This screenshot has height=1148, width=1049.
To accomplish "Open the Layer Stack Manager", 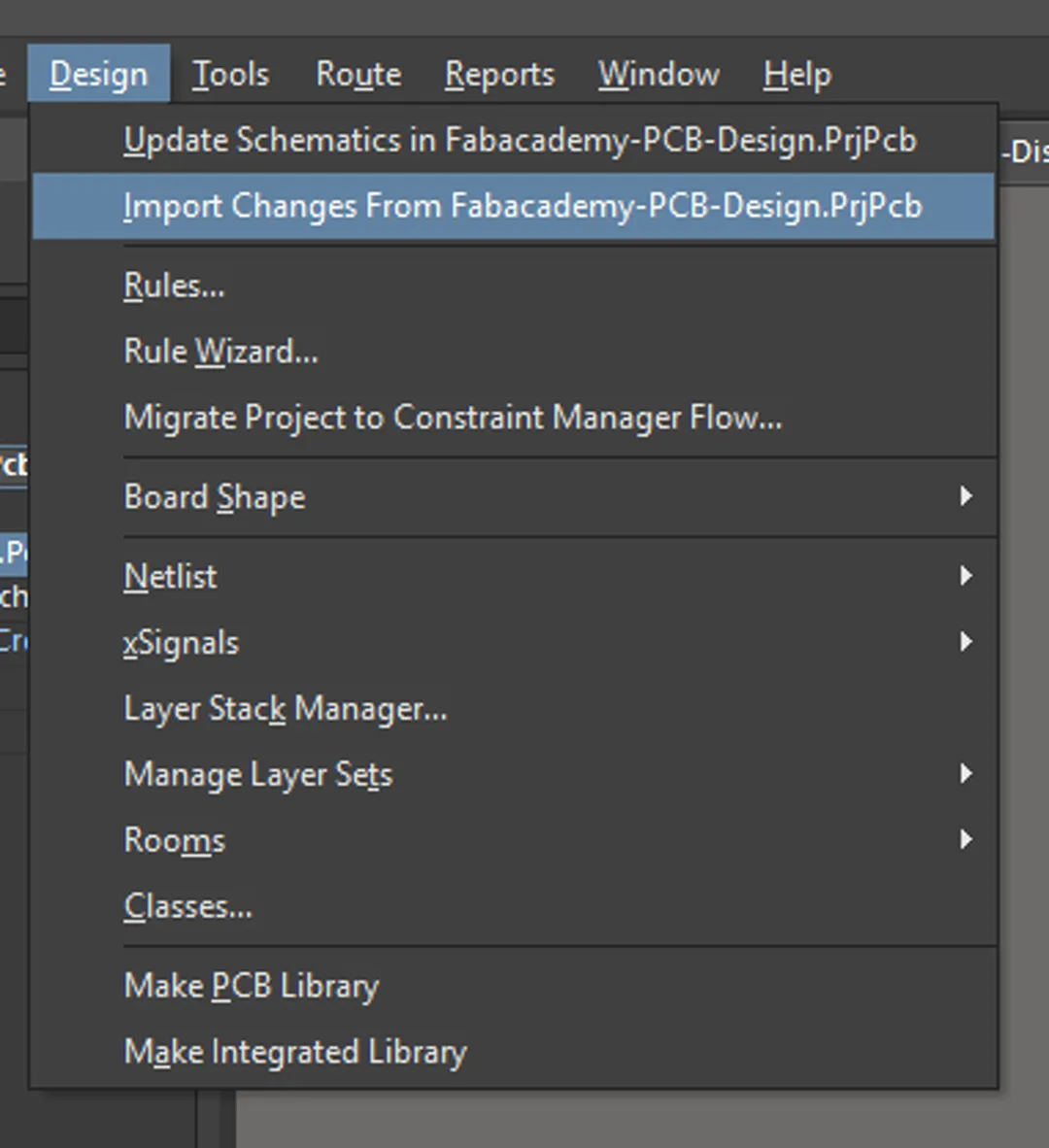I will click(x=285, y=708).
